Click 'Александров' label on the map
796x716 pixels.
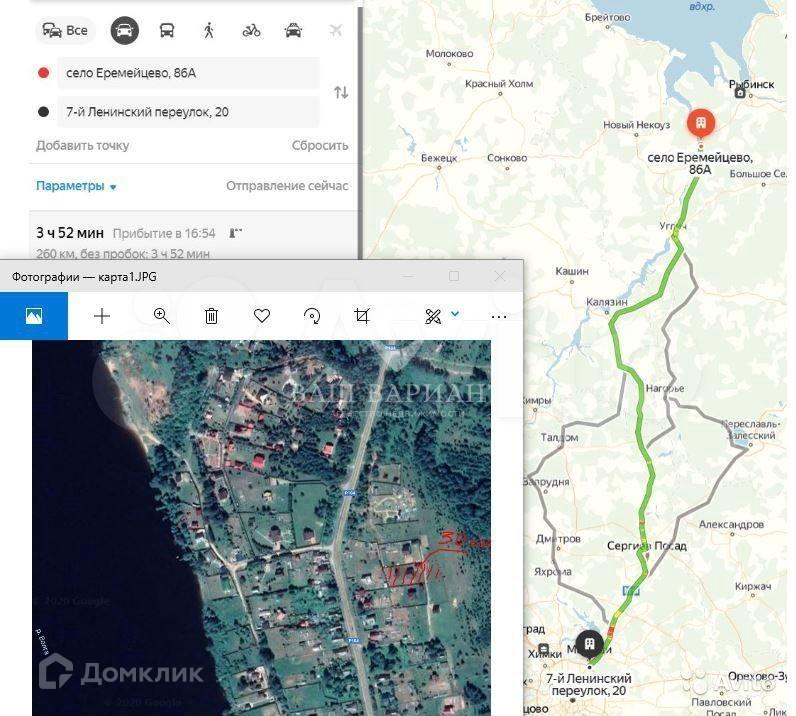click(731, 524)
